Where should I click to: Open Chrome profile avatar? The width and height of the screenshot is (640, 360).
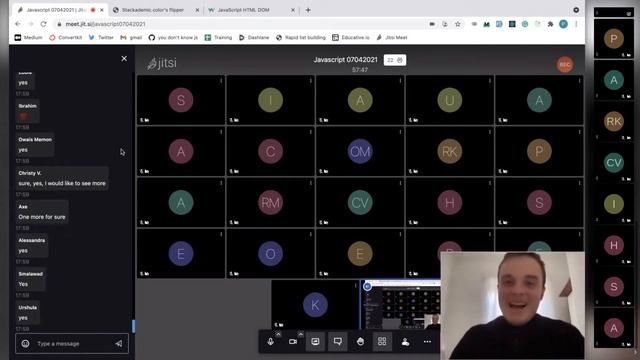point(563,24)
